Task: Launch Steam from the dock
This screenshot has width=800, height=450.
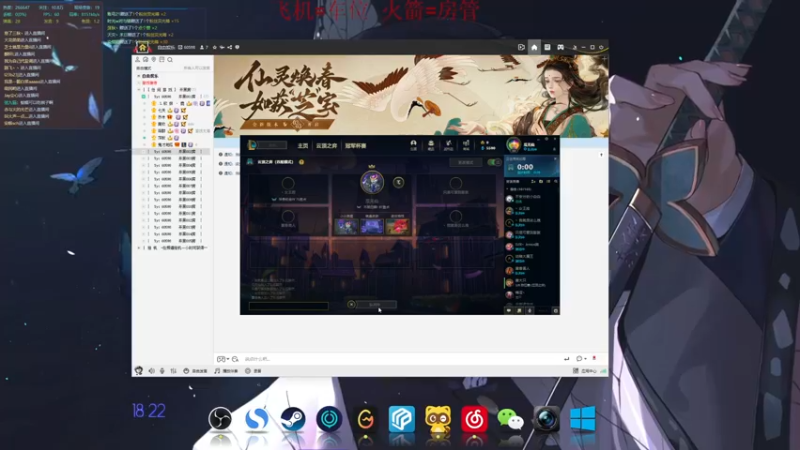Action: click(x=293, y=419)
